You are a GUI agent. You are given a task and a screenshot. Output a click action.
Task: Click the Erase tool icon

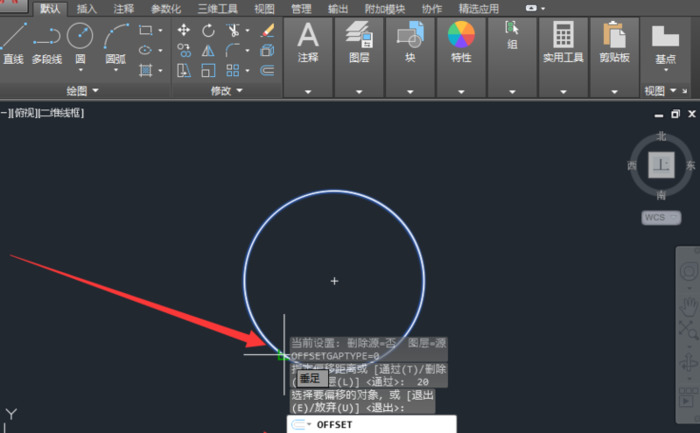click(267, 30)
